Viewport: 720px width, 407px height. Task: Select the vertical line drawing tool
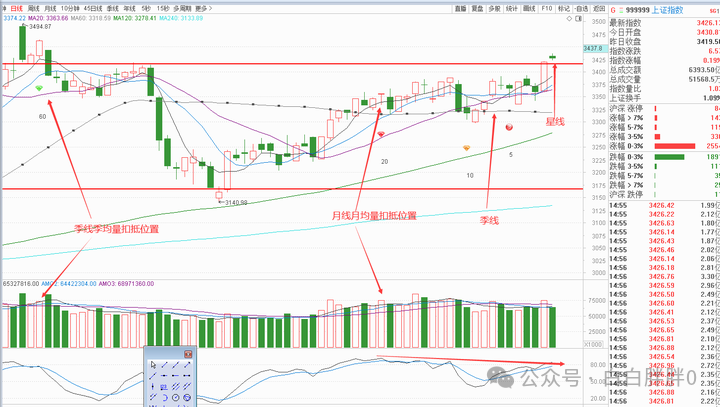153,386
